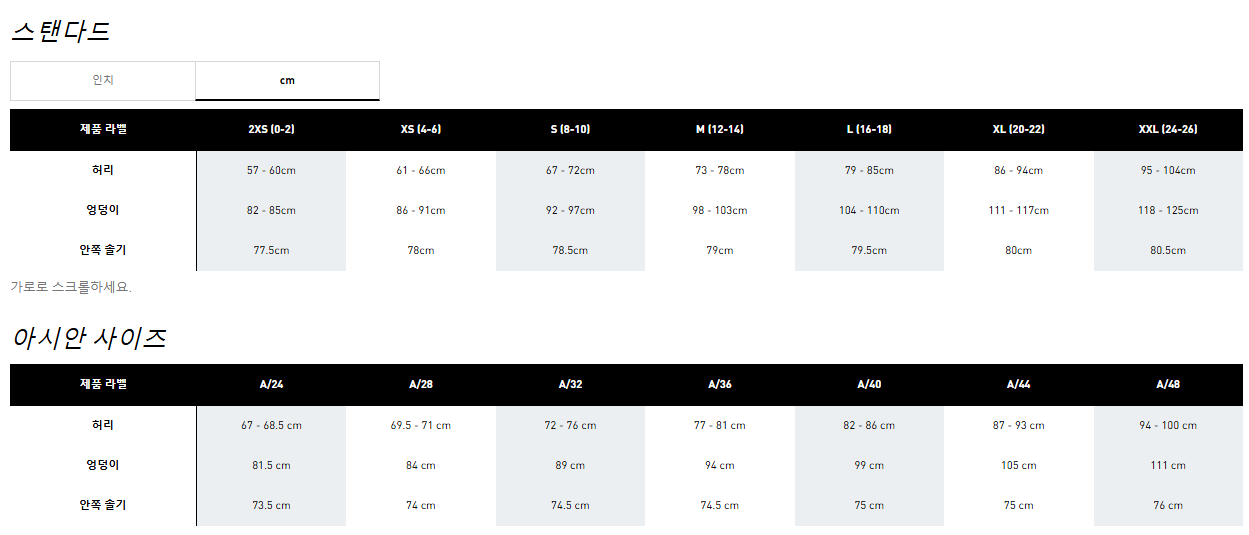Click the 안쪽 솔기 row label in standard table
The image size is (1249, 535).
click(103, 250)
